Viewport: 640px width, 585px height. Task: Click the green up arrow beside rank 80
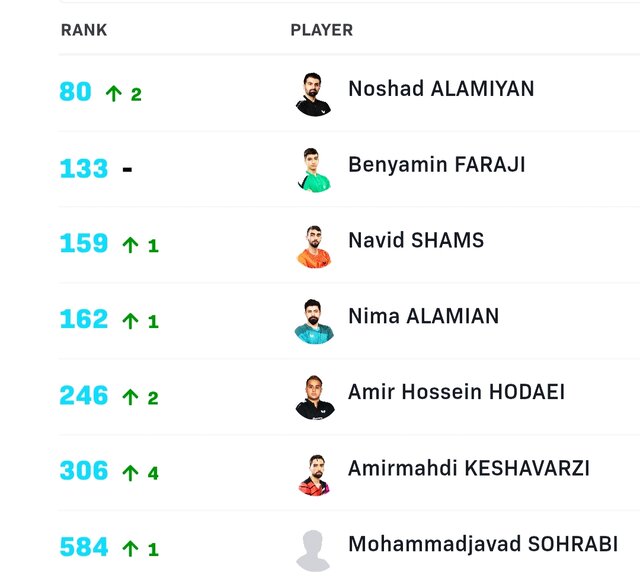[x=114, y=94]
